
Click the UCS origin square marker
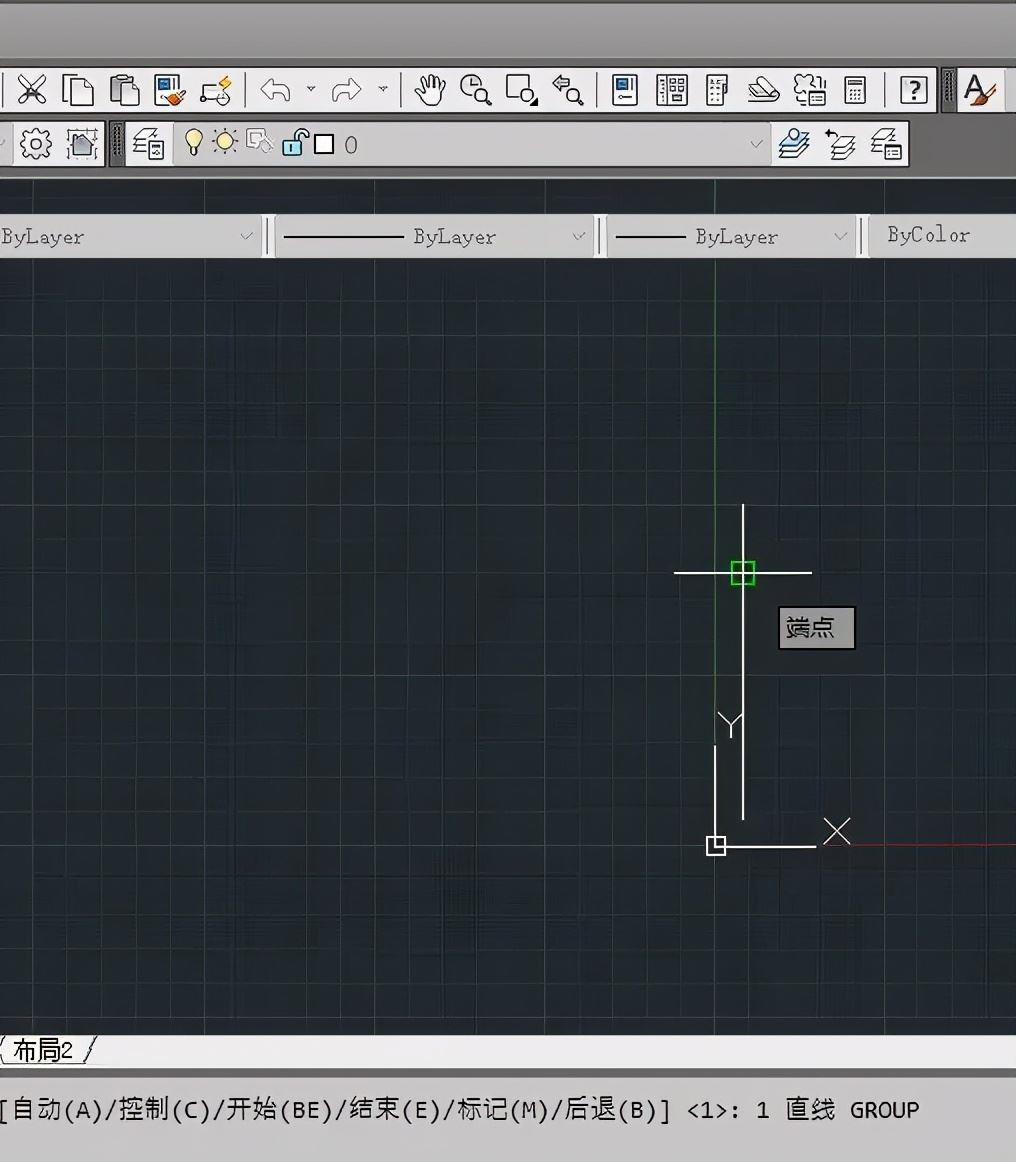point(716,846)
